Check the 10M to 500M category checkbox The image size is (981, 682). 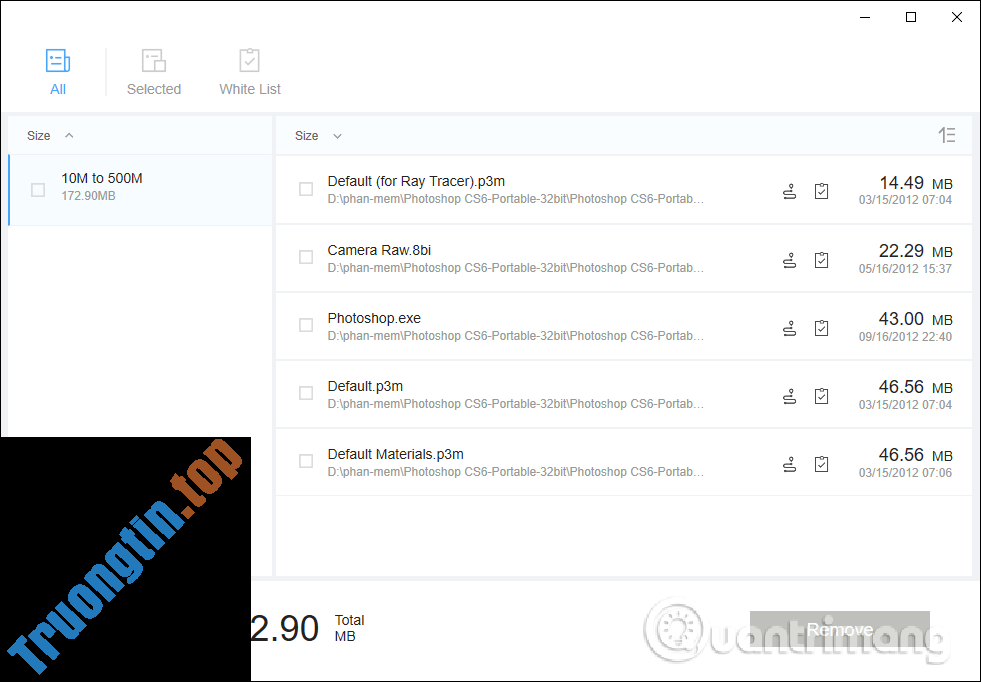point(38,190)
